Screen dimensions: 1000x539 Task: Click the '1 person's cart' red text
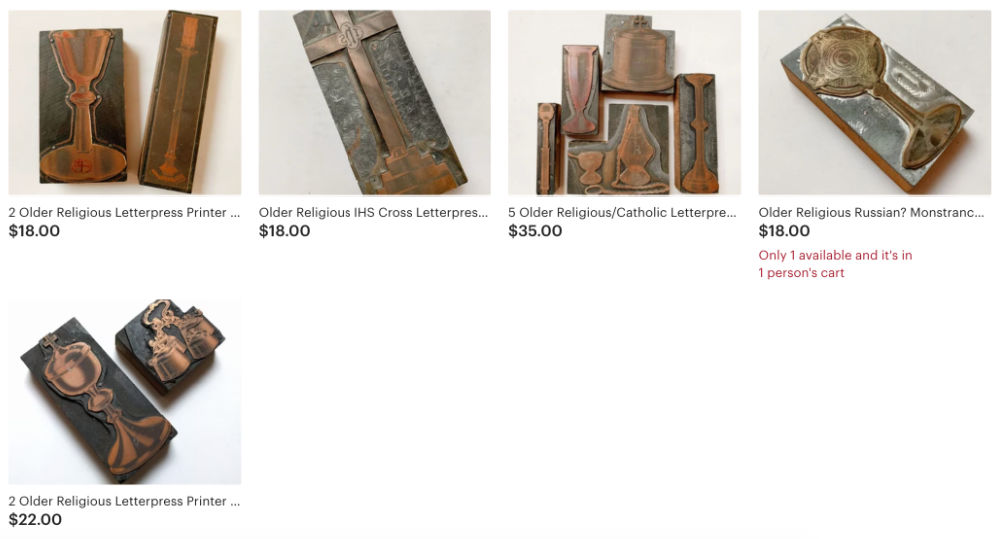point(801,273)
